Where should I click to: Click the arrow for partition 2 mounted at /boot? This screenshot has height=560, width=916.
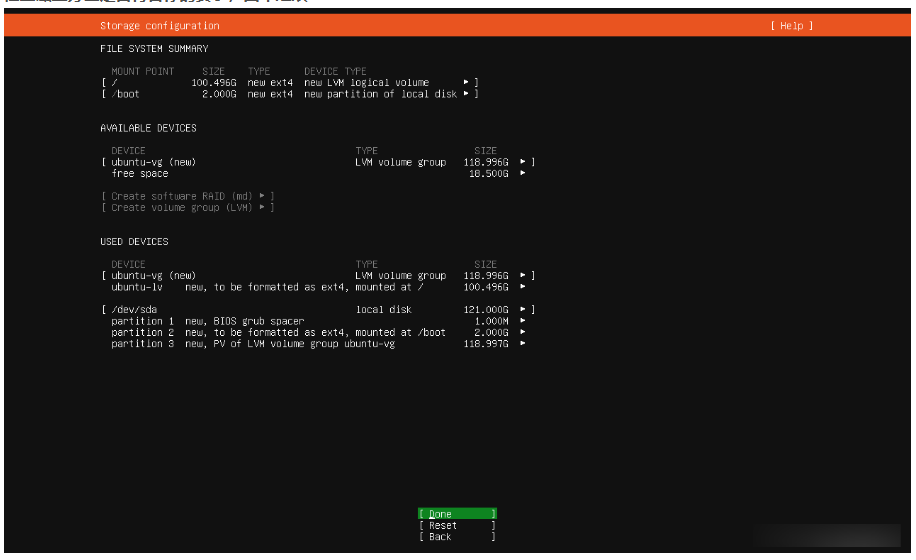point(523,332)
